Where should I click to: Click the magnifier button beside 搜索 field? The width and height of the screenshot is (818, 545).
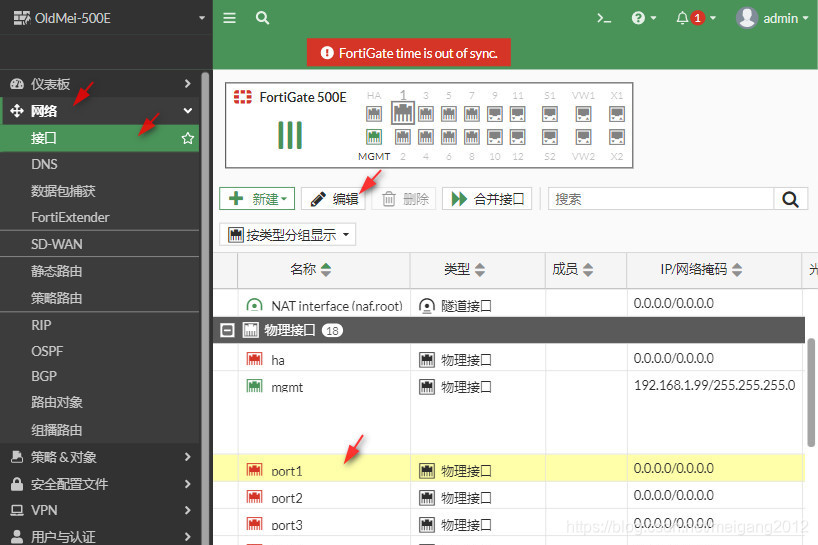790,199
